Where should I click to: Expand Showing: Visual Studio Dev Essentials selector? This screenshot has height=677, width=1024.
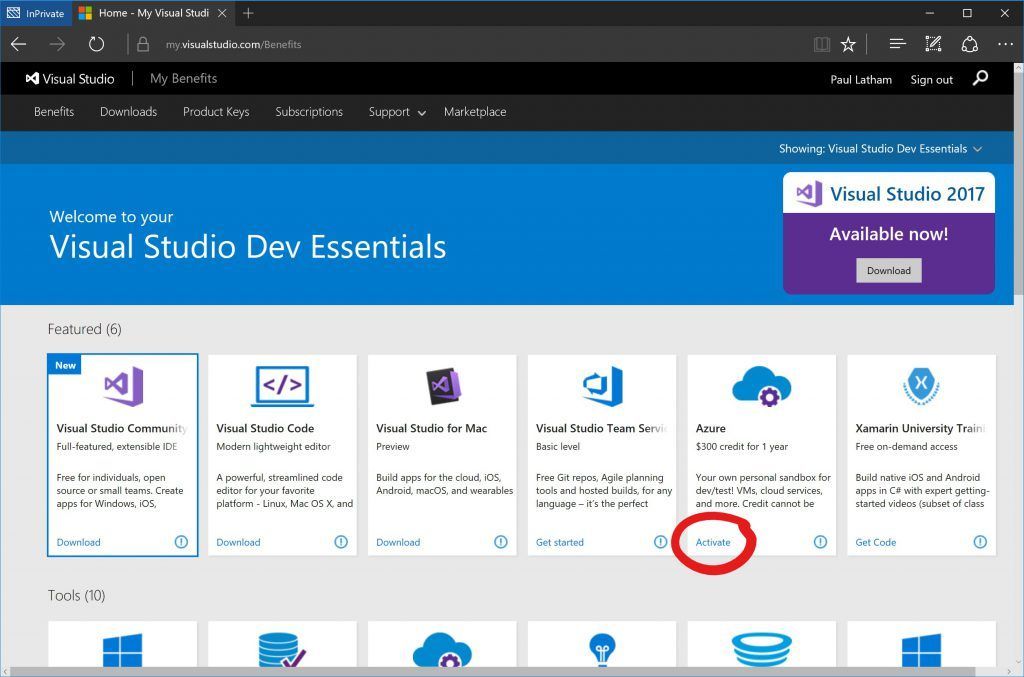(x=880, y=149)
